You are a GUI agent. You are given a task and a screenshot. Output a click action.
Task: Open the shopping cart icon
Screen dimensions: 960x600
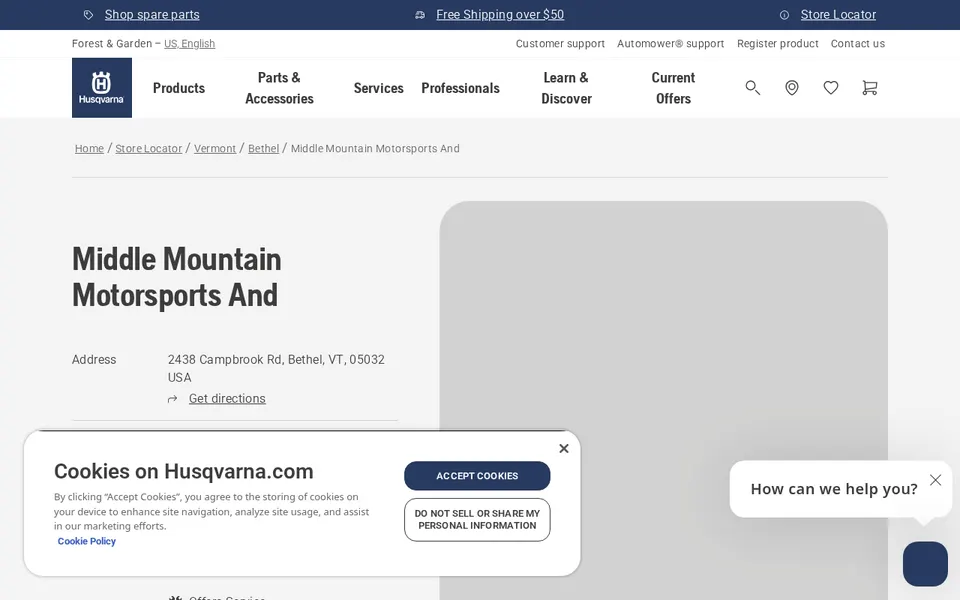pos(869,88)
